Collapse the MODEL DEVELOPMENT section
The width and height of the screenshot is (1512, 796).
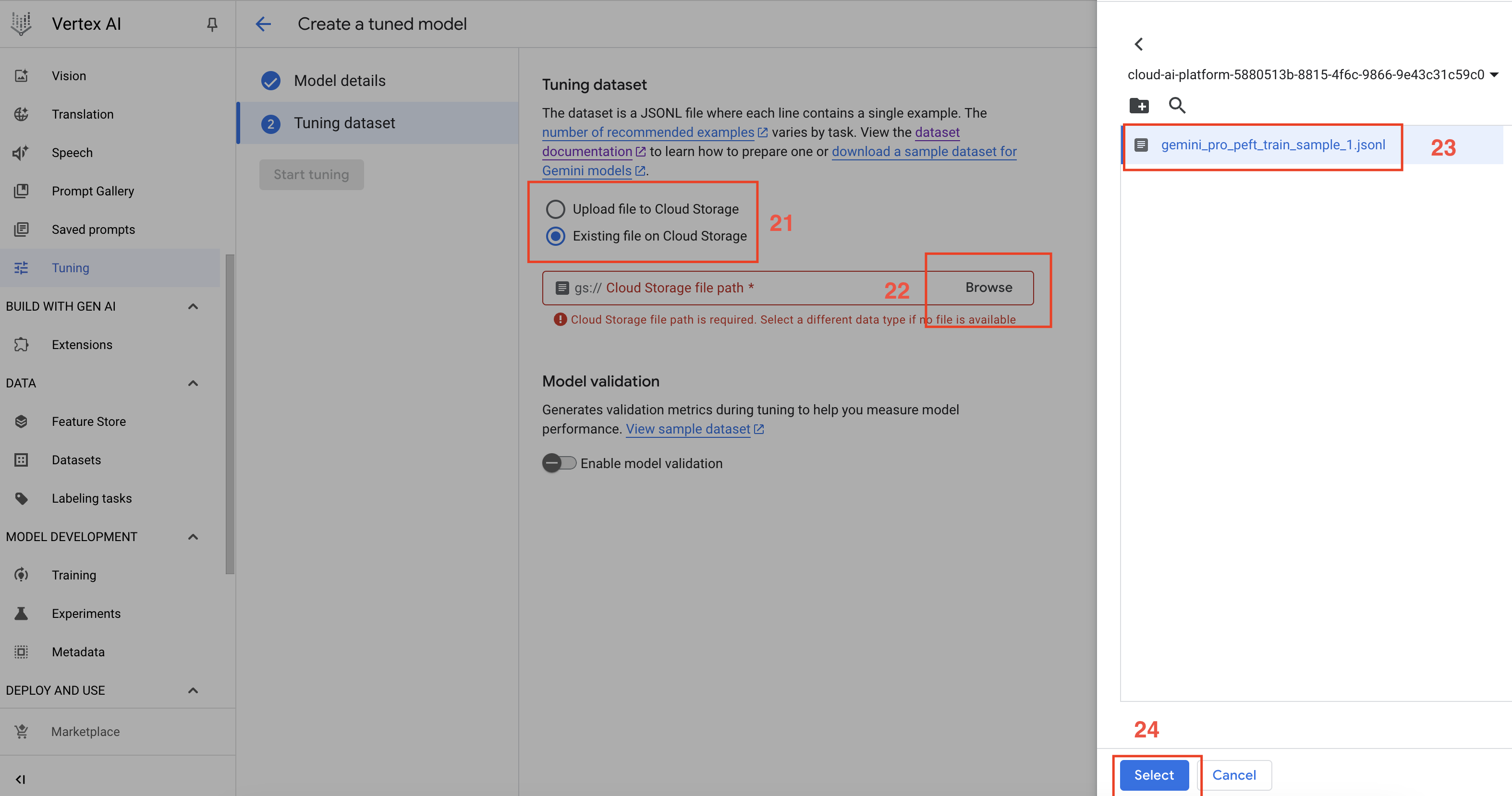point(193,537)
